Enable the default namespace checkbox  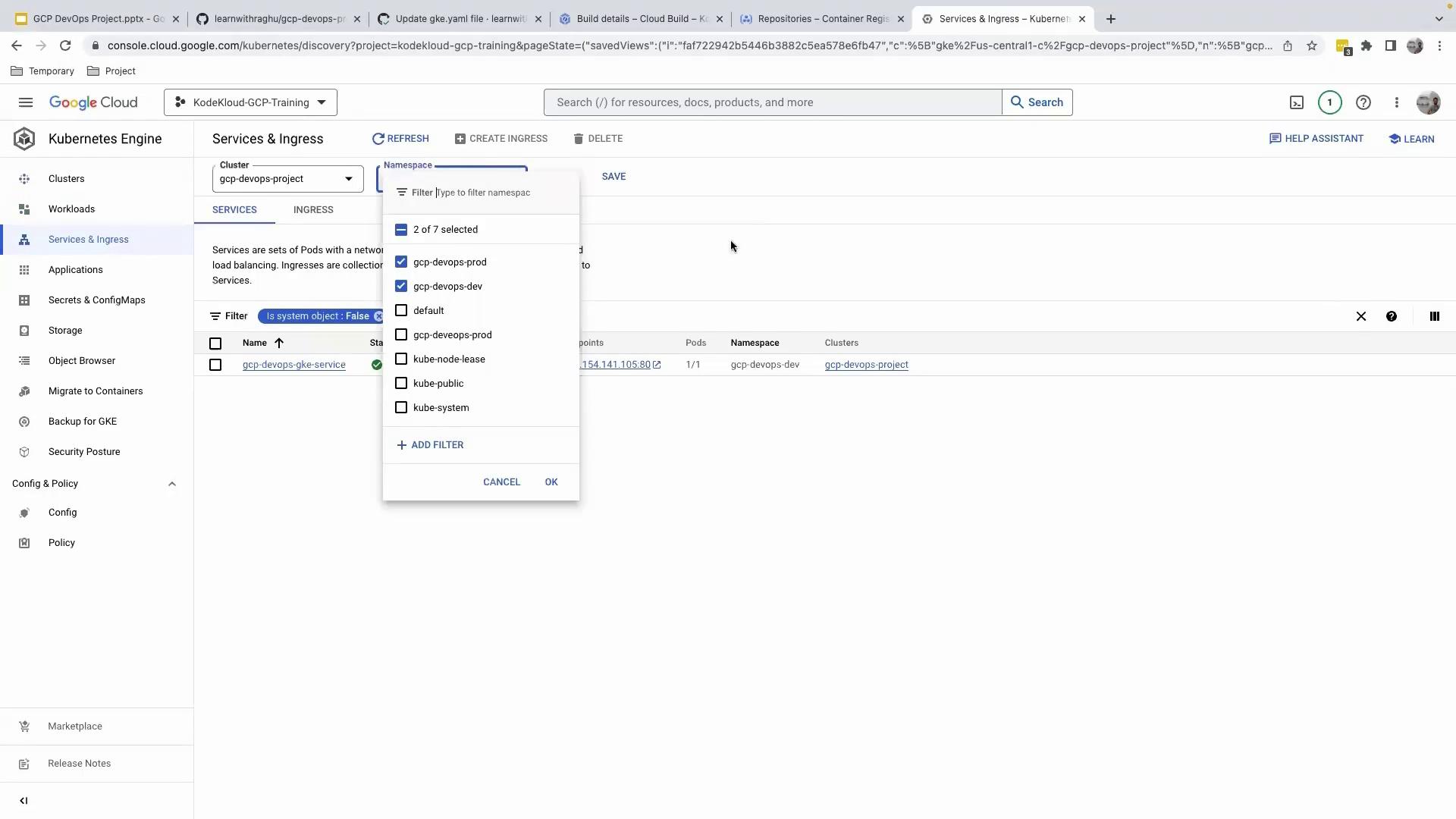click(401, 310)
